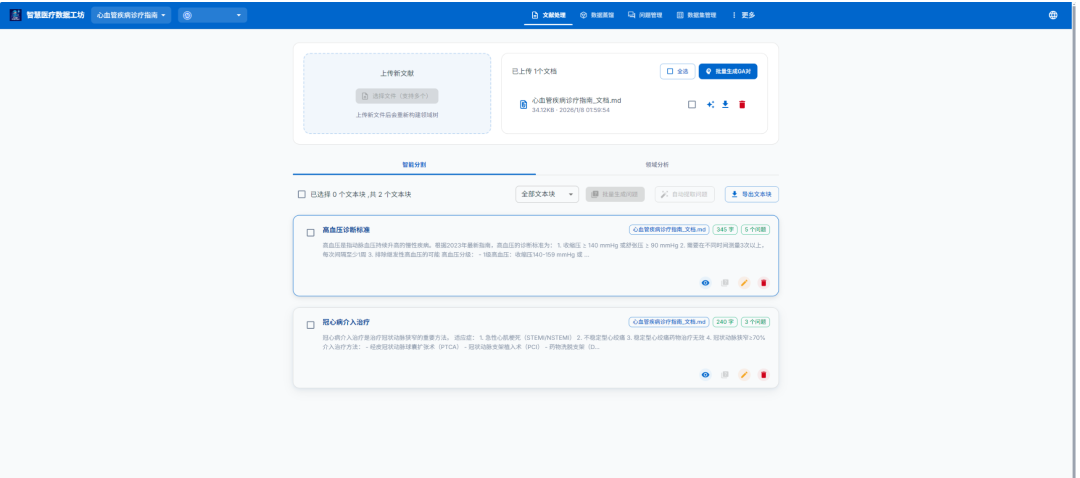1080x478 pixels.
Task: Click the generate-questions icon on the 高血压诊断标准 card
Action: (x=725, y=282)
